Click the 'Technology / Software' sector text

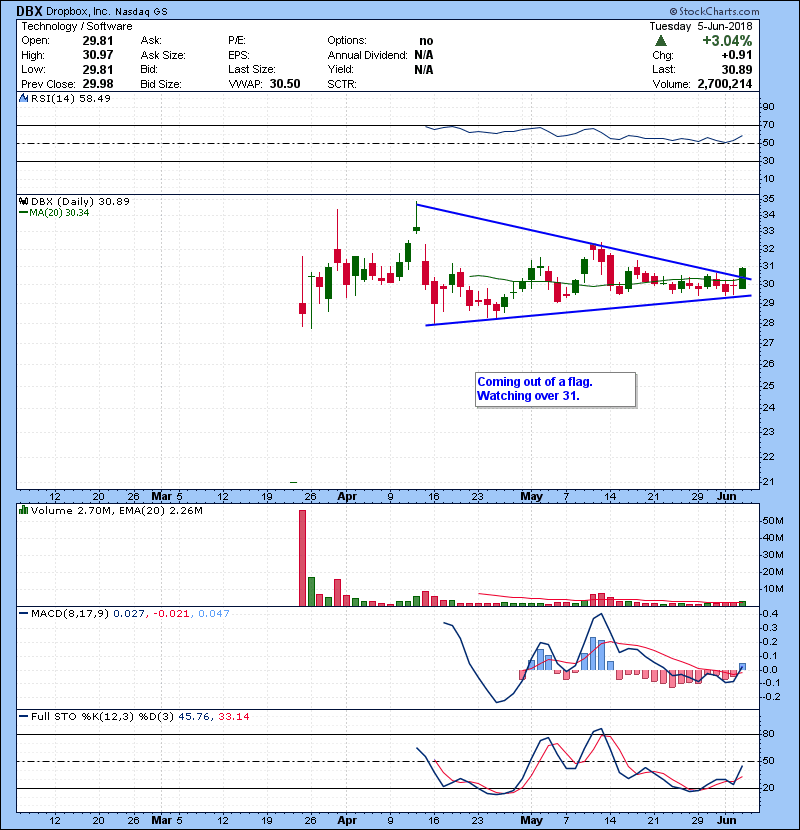tap(77, 26)
